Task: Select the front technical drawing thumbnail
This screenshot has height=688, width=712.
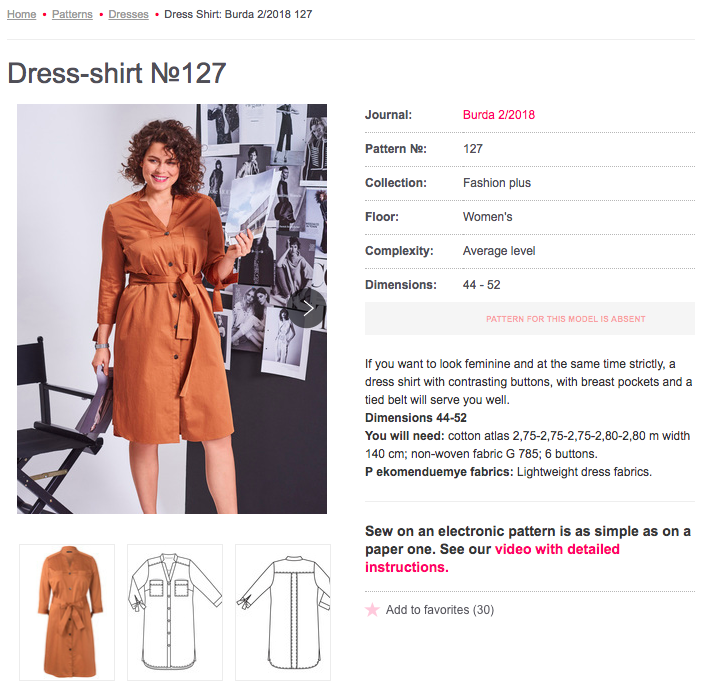Action: coord(175,612)
